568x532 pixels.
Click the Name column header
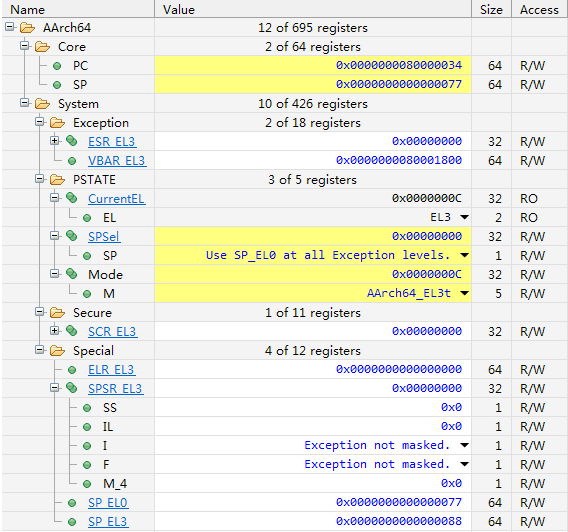pos(78,9)
